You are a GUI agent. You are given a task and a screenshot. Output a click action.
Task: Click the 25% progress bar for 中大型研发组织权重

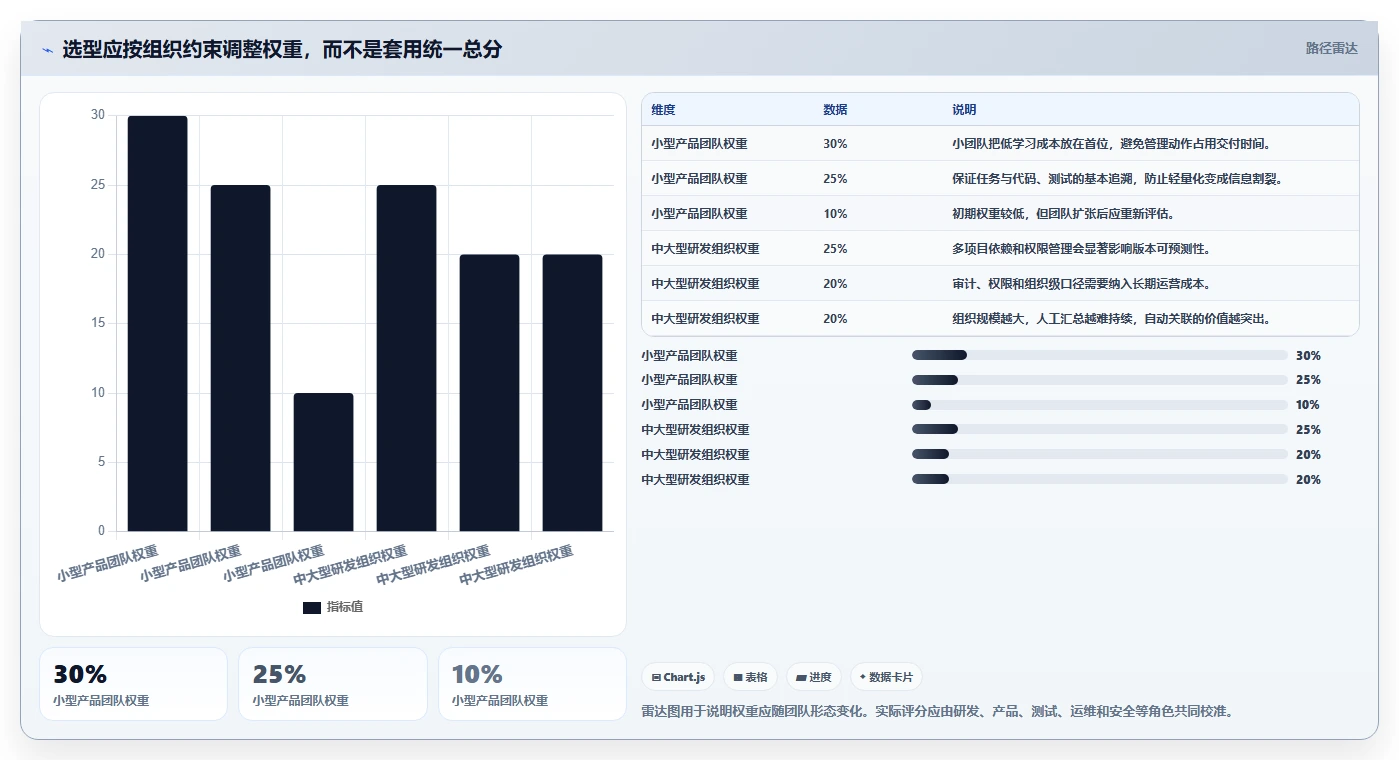point(1100,430)
